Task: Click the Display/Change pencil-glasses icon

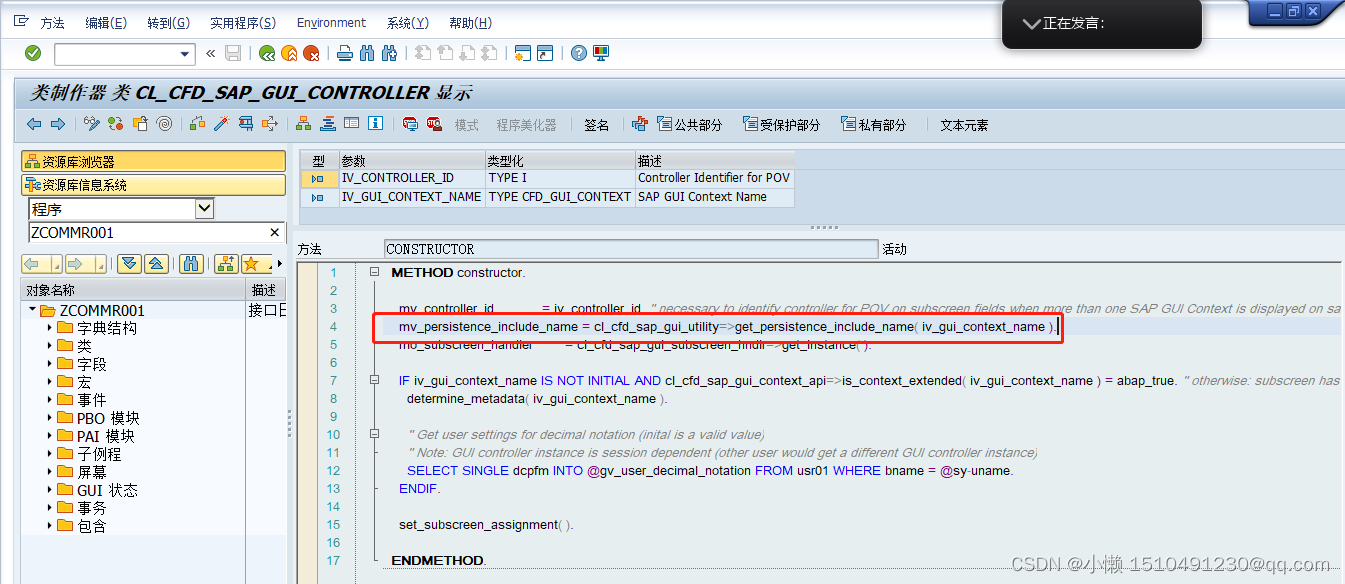Action: [92, 124]
